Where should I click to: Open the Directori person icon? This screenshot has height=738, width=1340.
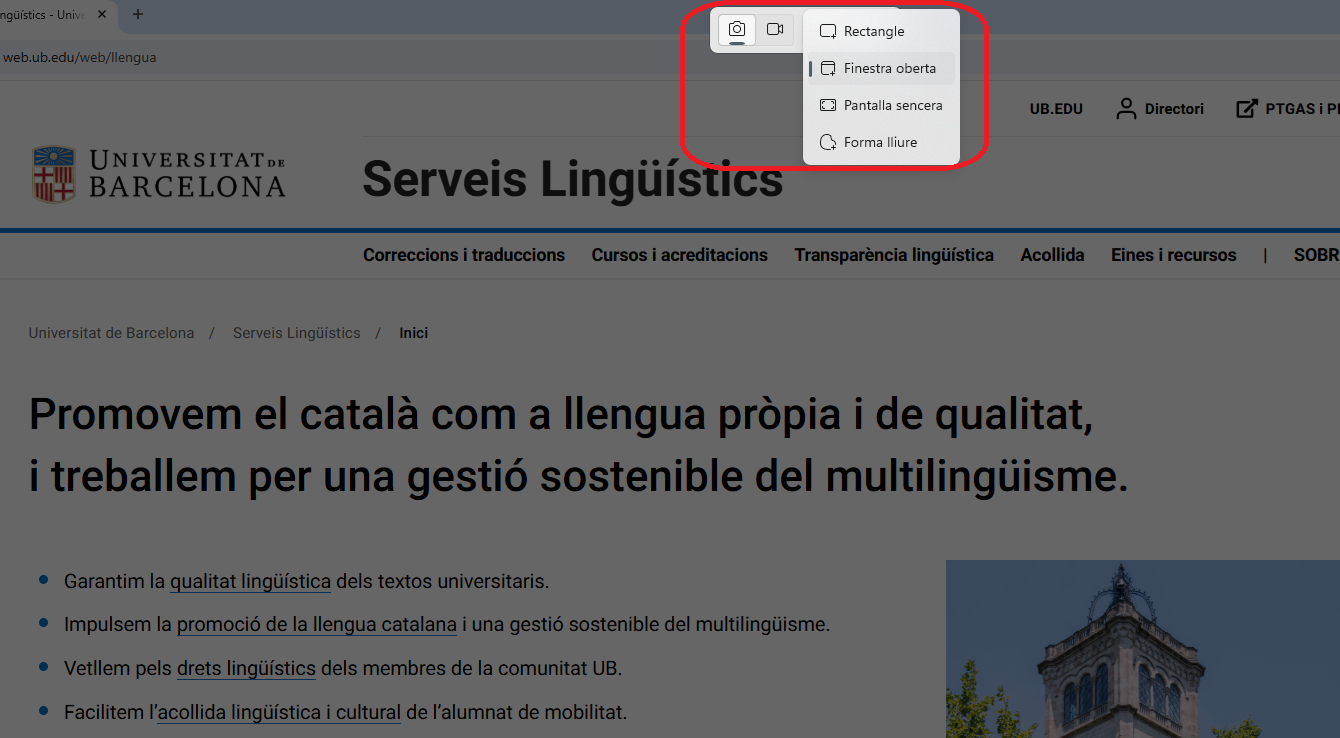pos(1127,109)
